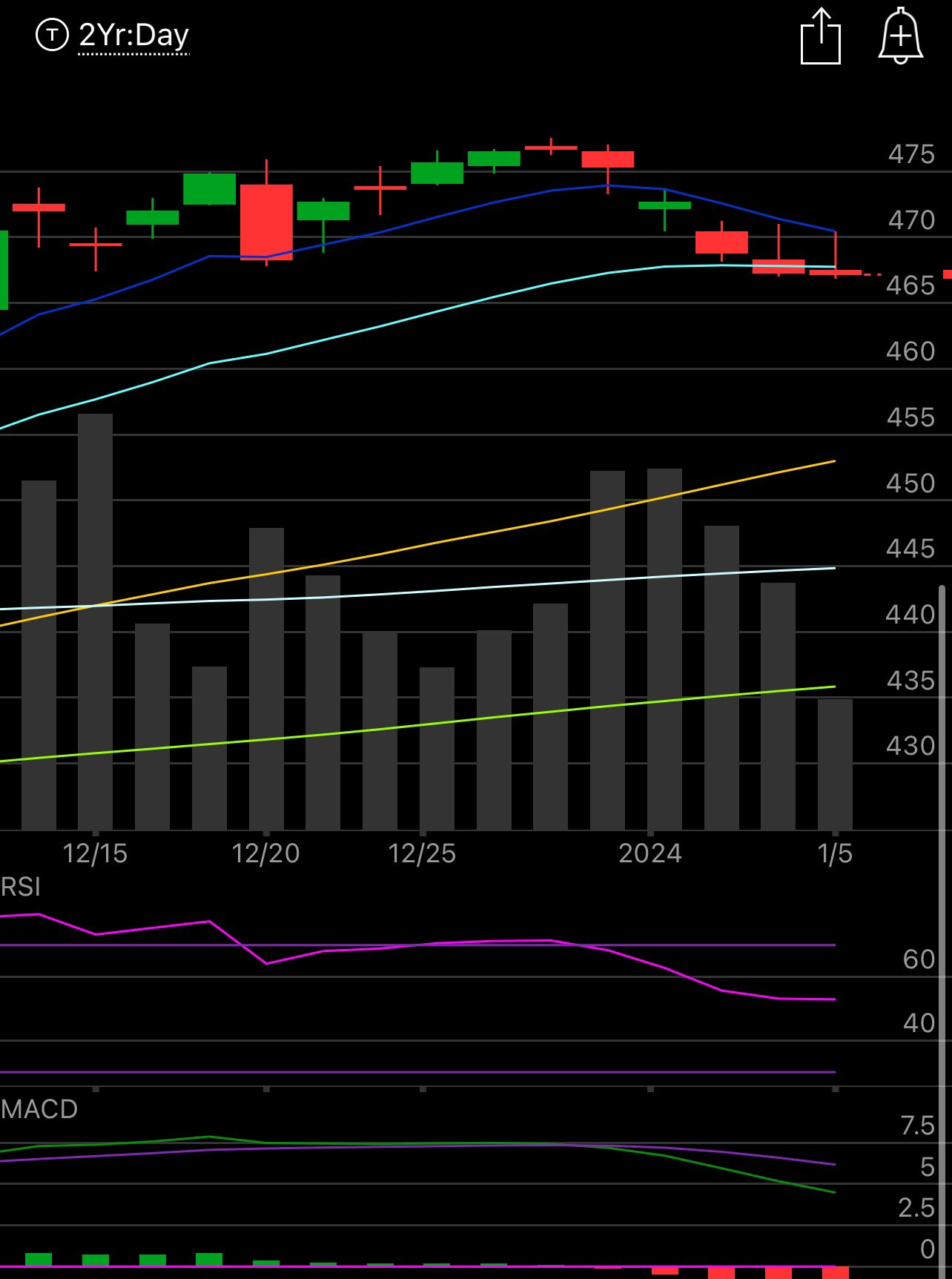Tap the 435 price axis label
This screenshot has width=952, height=1279.
pyautogui.click(x=910, y=681)
